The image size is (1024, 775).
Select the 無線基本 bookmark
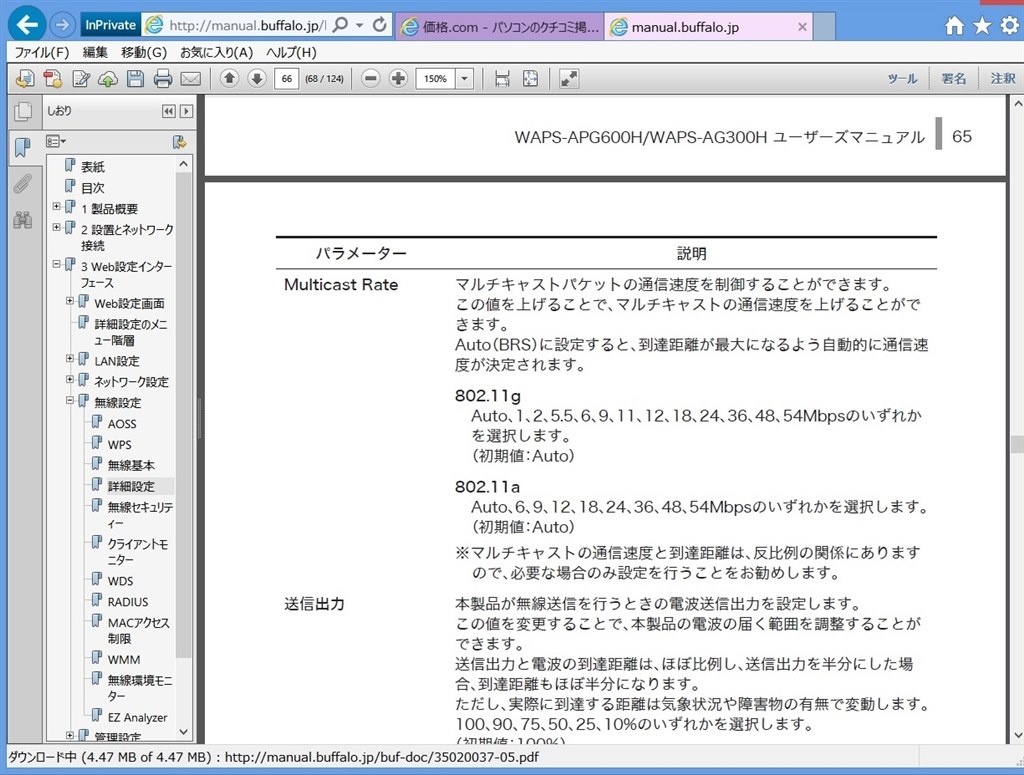[x=131, y=465]
